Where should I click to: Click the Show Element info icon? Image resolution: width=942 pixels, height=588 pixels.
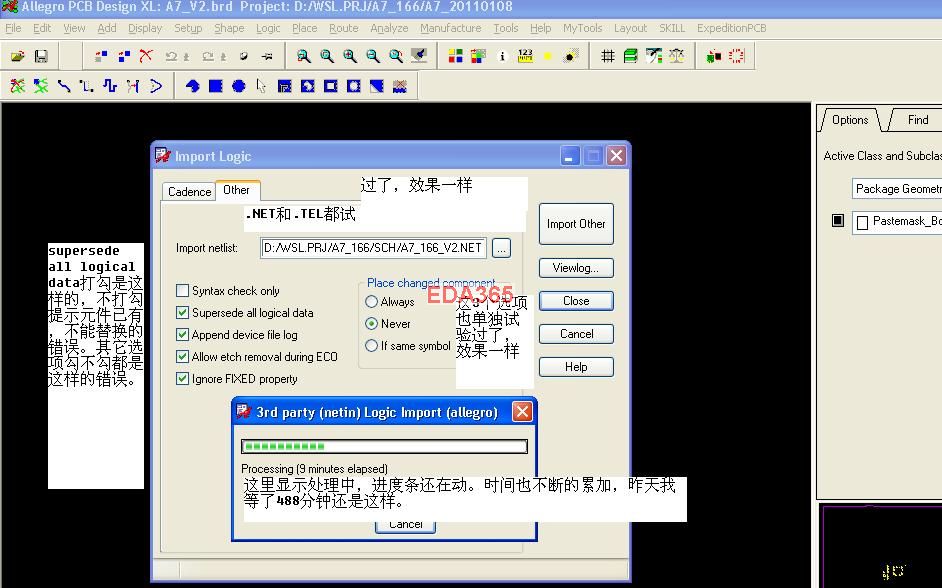tap(502, 56)
